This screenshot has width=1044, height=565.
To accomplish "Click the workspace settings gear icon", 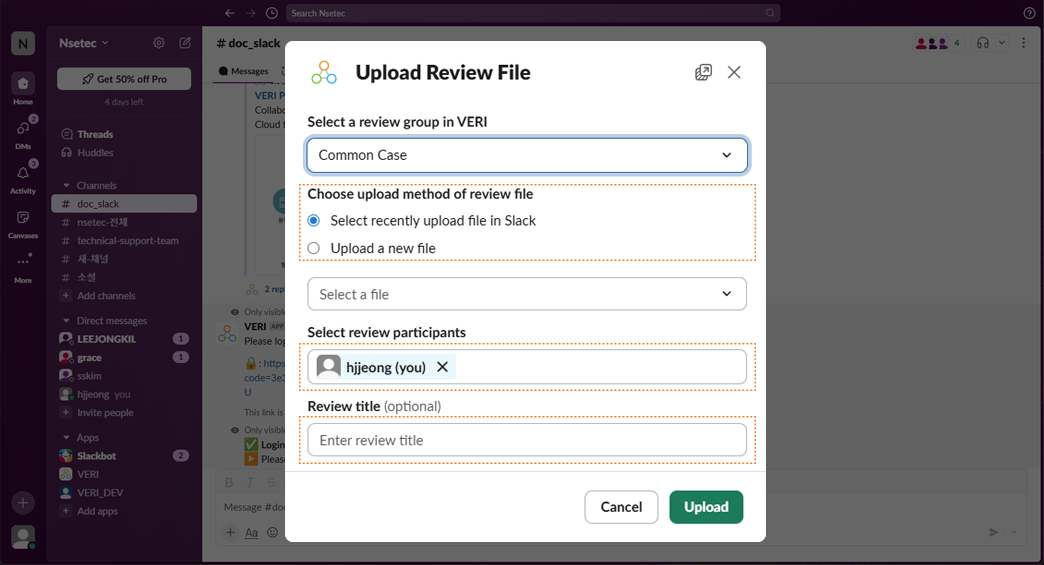I will coord(159,43).
